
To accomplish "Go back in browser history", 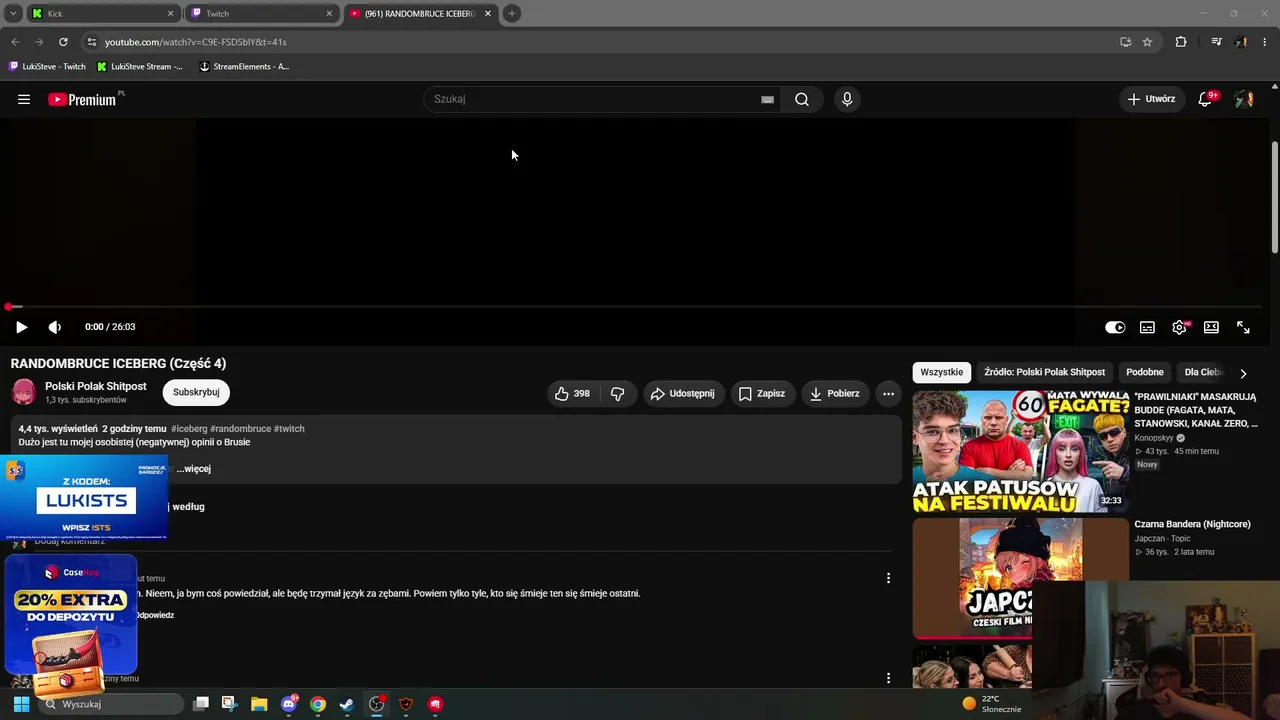I will click(15, 42).
